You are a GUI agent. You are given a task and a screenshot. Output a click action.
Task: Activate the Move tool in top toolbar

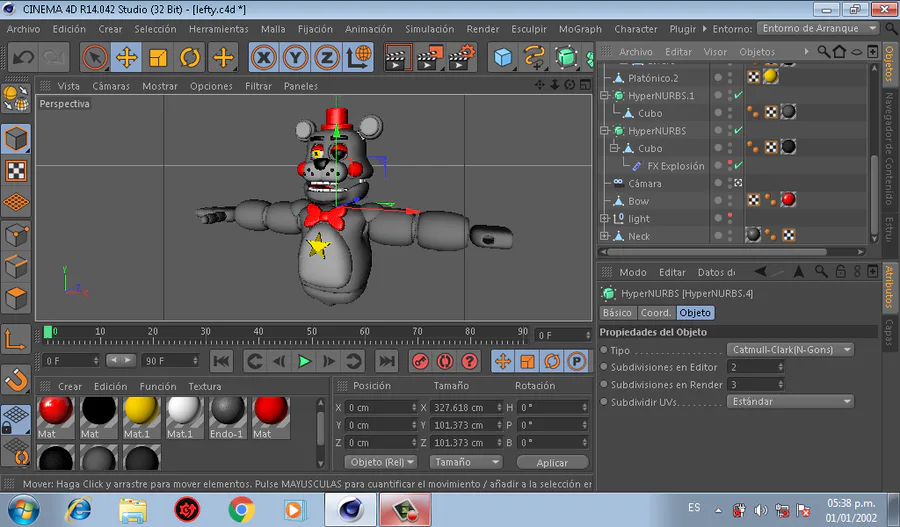pyautogui.click(x=126, y=57)
